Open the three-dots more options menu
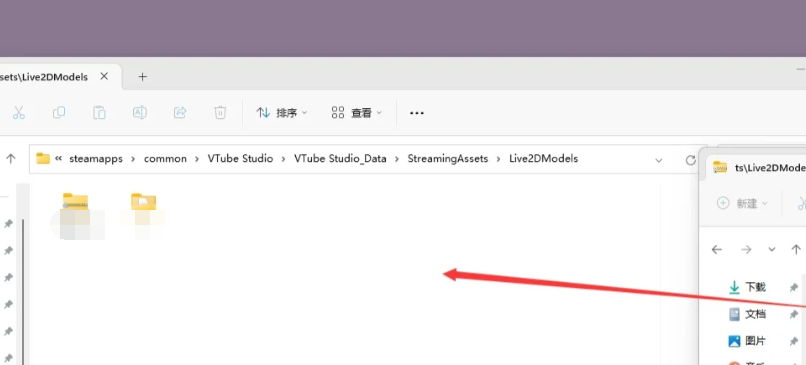 [x=416, y=113]
